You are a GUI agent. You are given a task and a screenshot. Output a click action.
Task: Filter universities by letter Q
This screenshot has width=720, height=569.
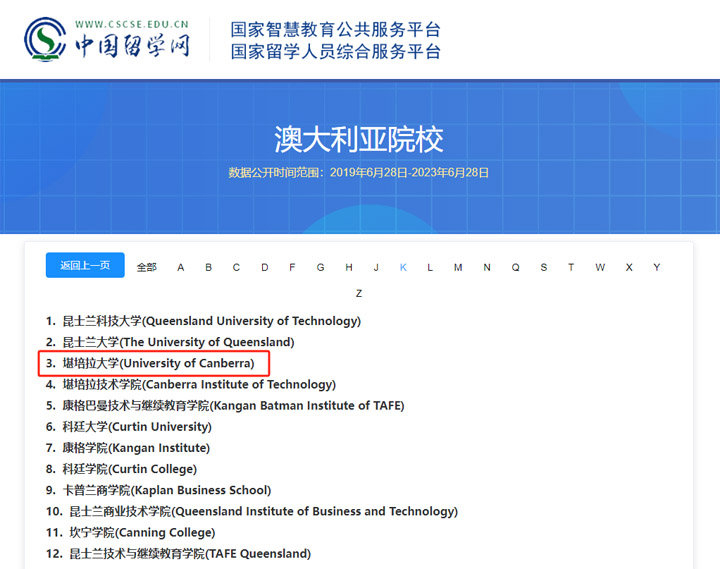pos(516,267)
